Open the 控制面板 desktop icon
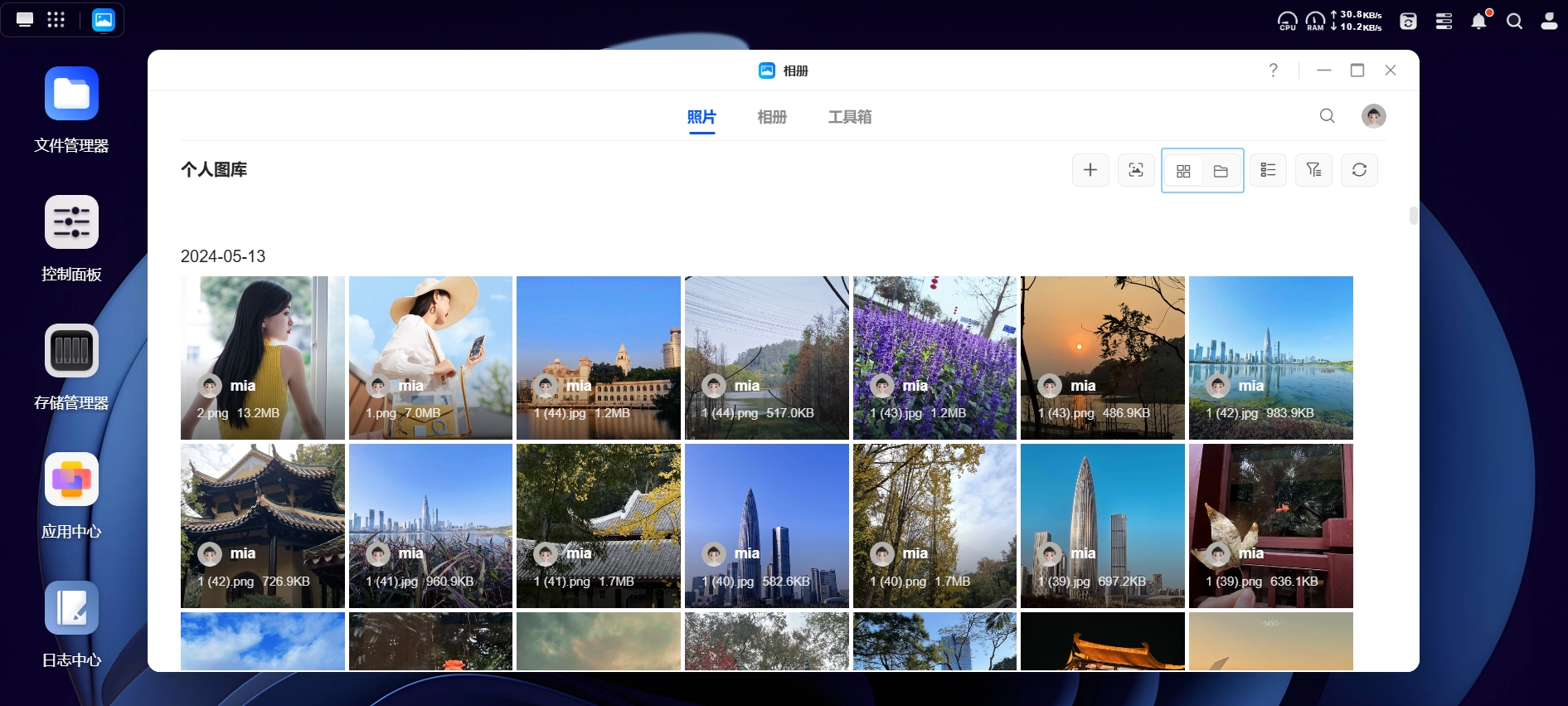This screenshot has height=706, width=1568. click(71, 222)
